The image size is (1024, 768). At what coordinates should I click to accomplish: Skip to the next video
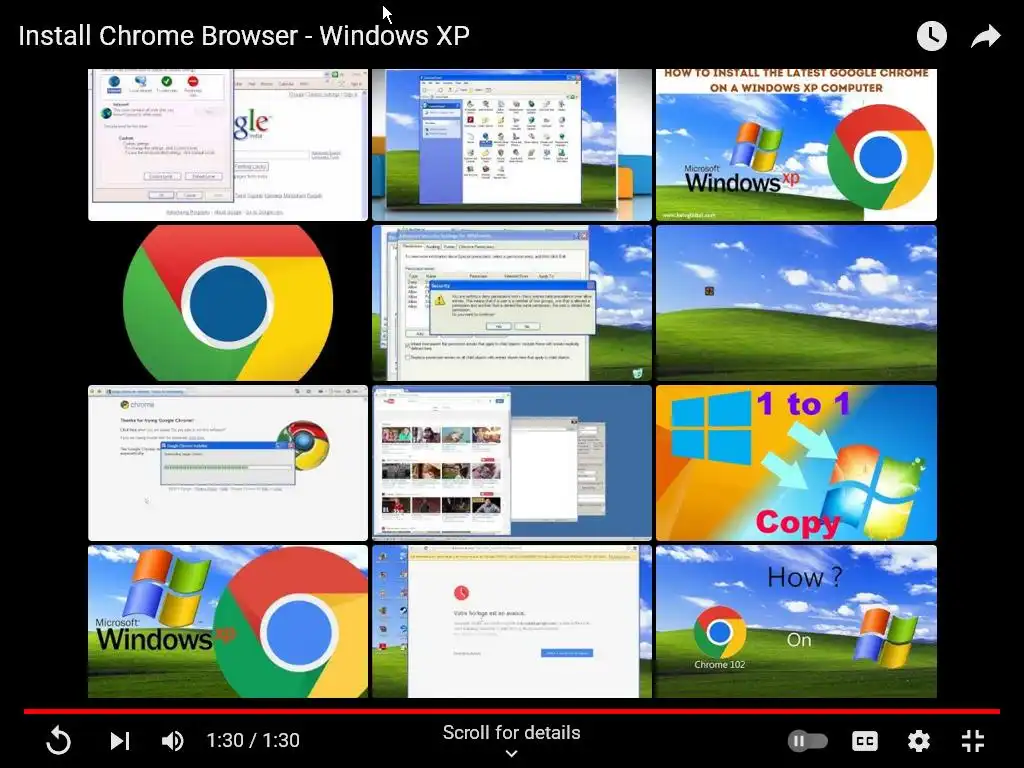pyautogui.click(x=120, y=741)
